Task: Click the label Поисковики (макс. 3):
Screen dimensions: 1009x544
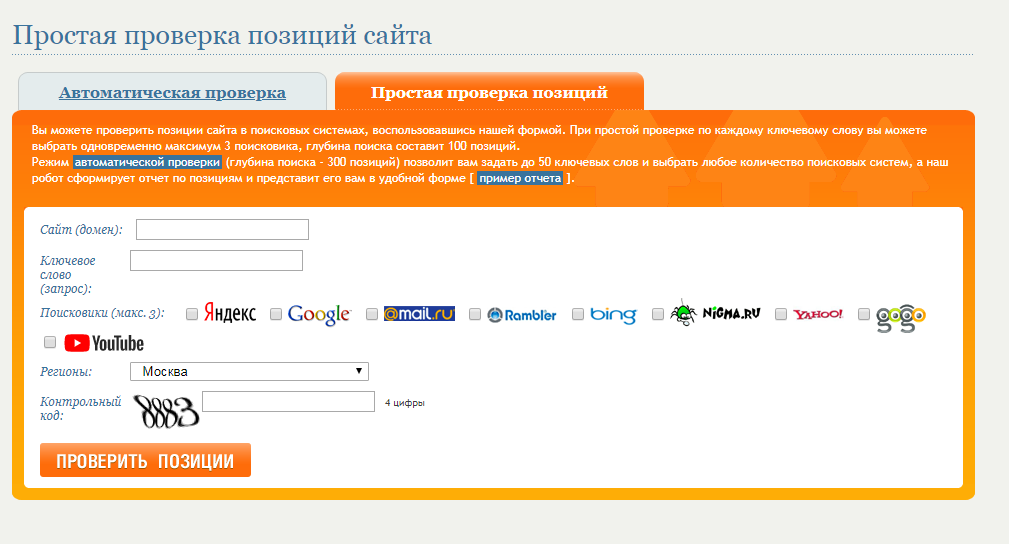Action: pos(102,314)
